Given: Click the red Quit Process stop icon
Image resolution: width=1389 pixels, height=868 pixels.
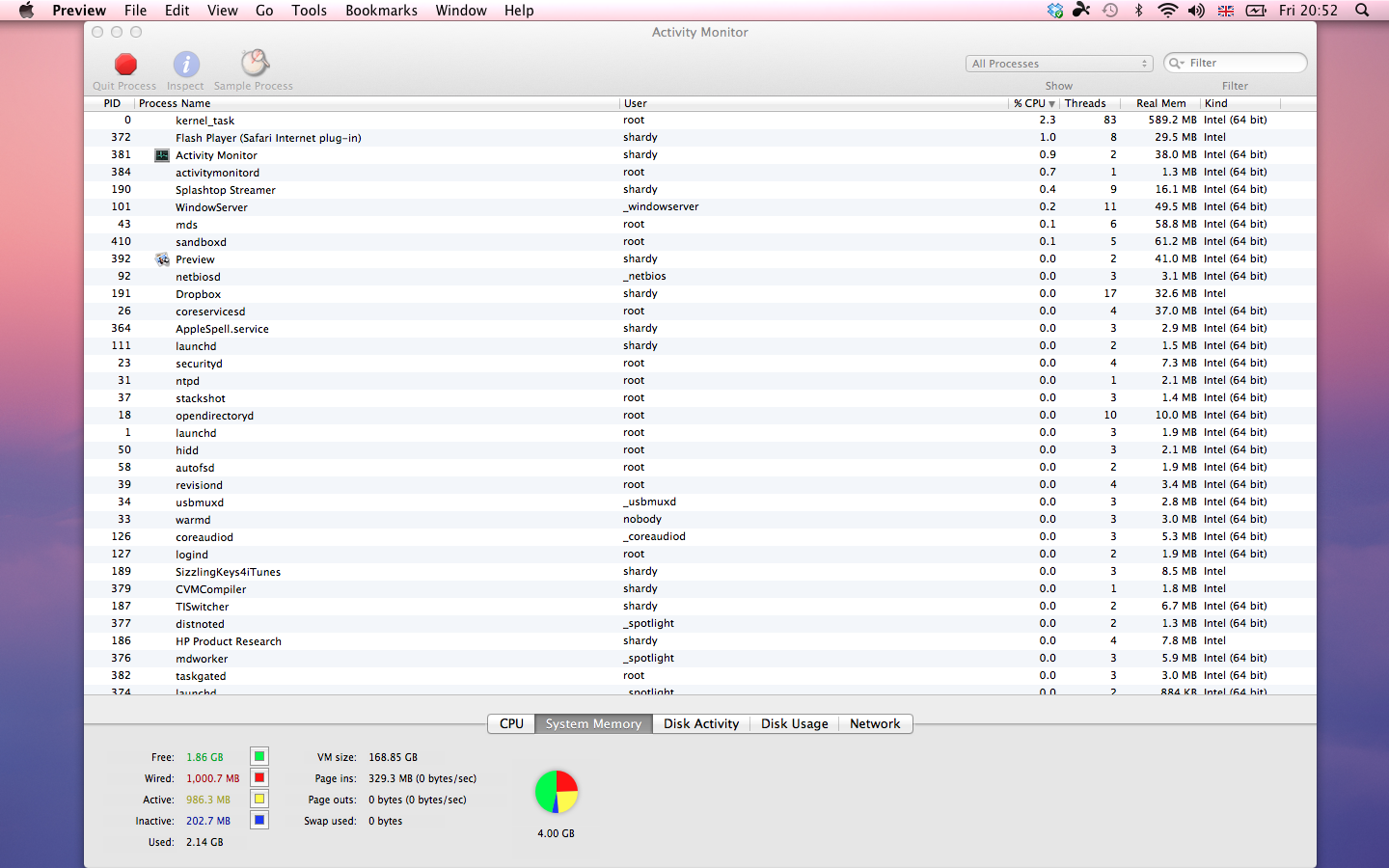Looking at the screenshot, I should point(125,65).
